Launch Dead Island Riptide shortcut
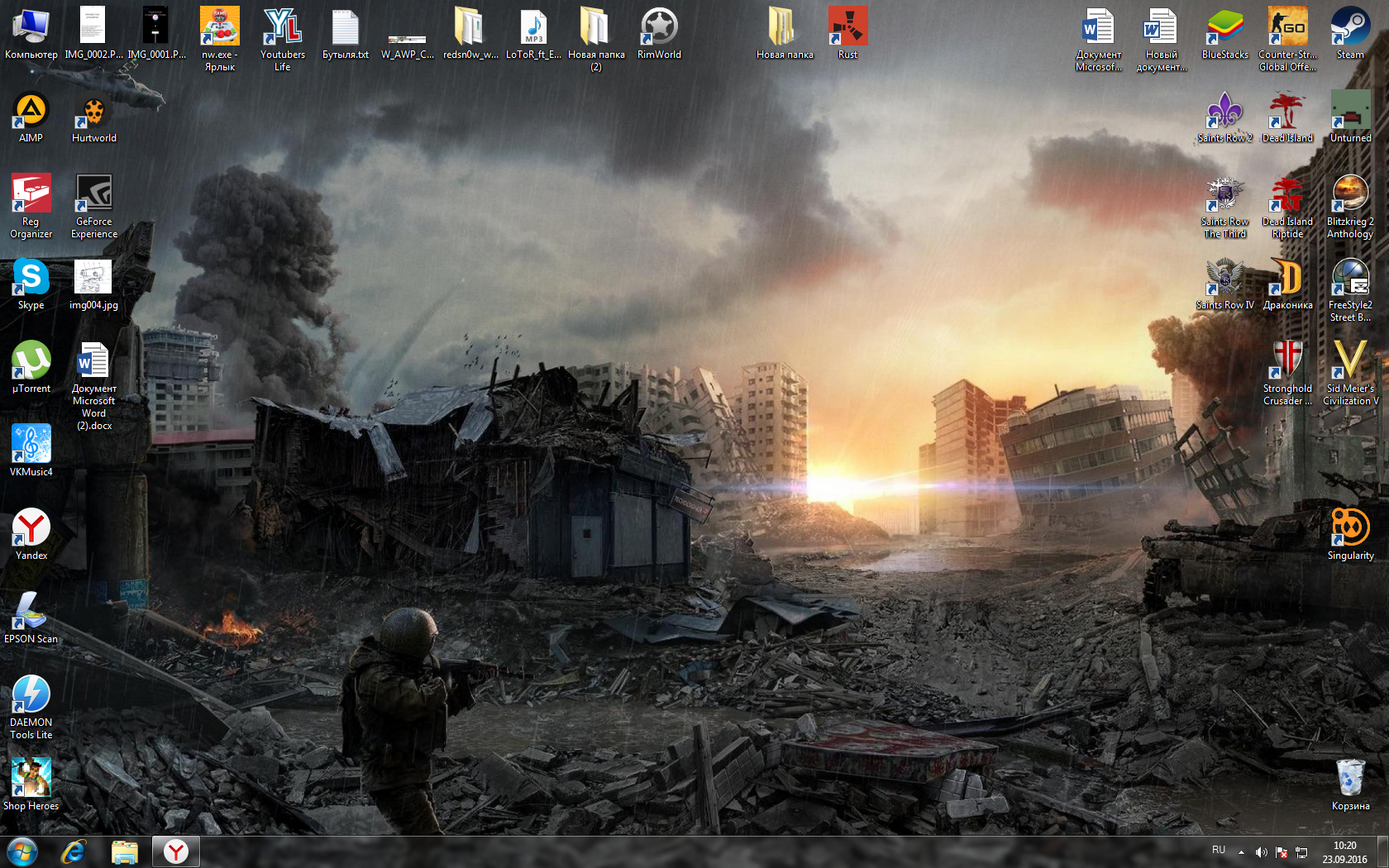 (1287, 207)
